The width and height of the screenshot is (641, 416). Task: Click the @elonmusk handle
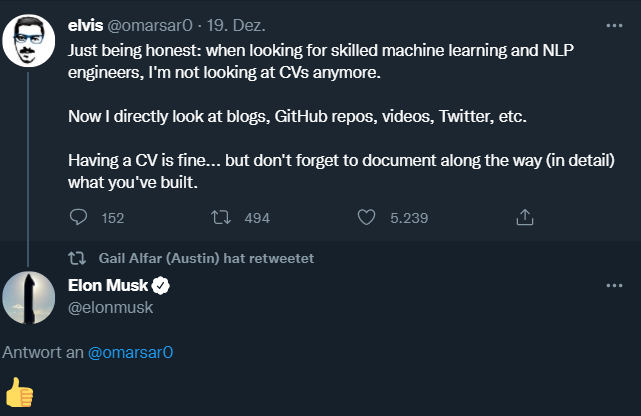click(110, 308)
